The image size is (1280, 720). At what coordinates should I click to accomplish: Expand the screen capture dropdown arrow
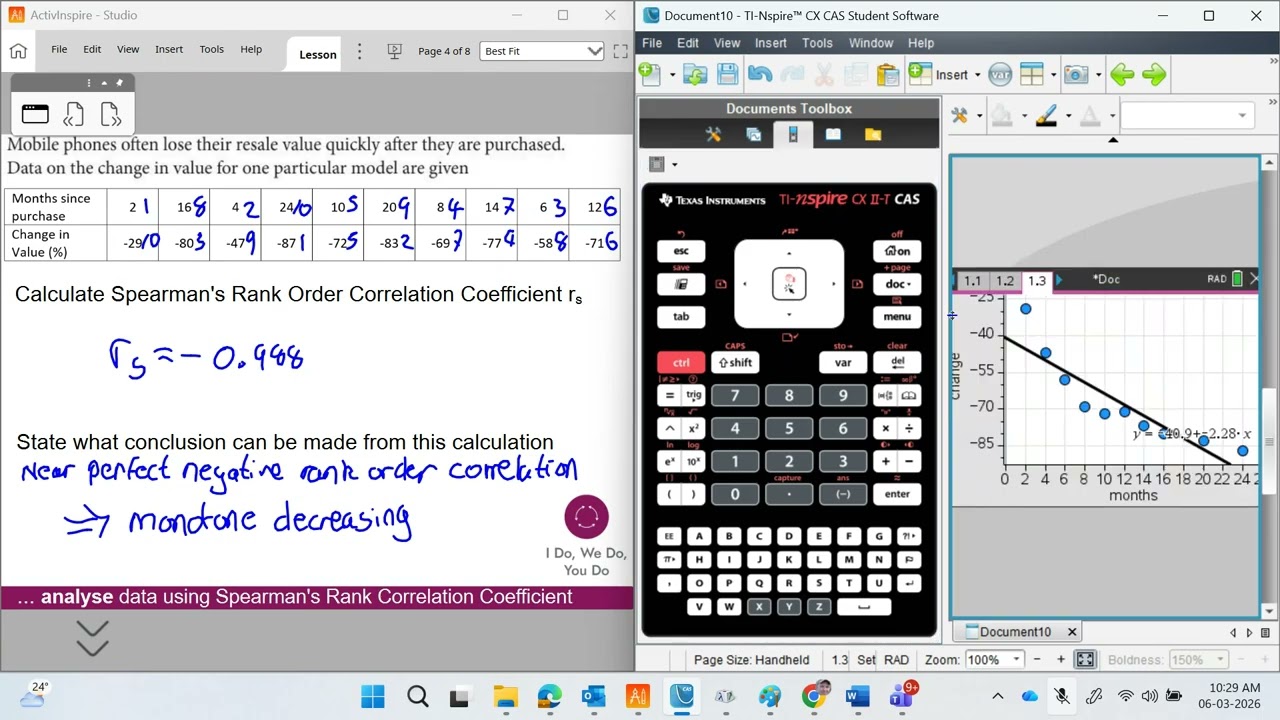click(1098, 75)
